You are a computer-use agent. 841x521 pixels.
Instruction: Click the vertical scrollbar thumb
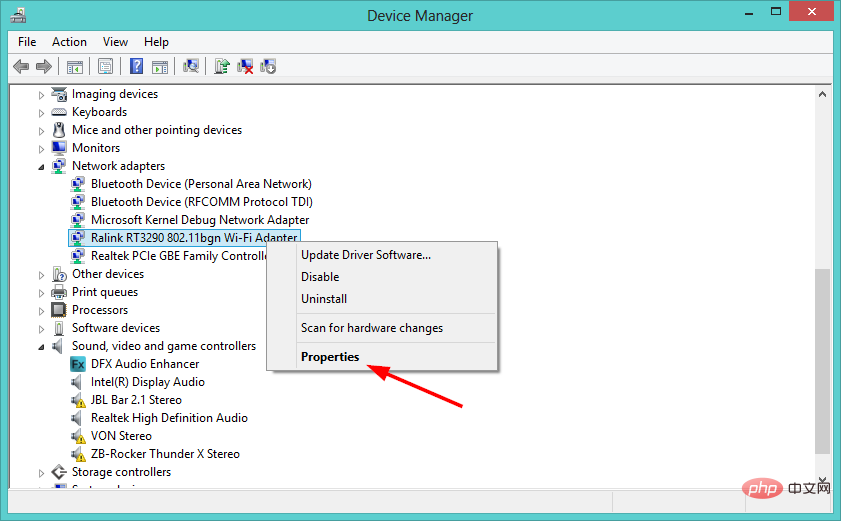pyautogui.click(x=822, y=361)
